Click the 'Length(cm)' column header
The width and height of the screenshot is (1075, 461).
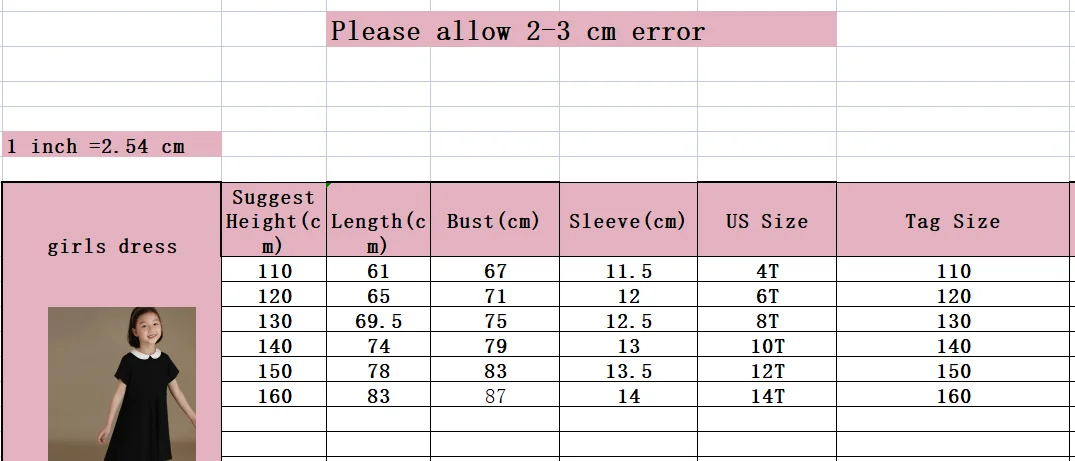(x=379, y=221)
